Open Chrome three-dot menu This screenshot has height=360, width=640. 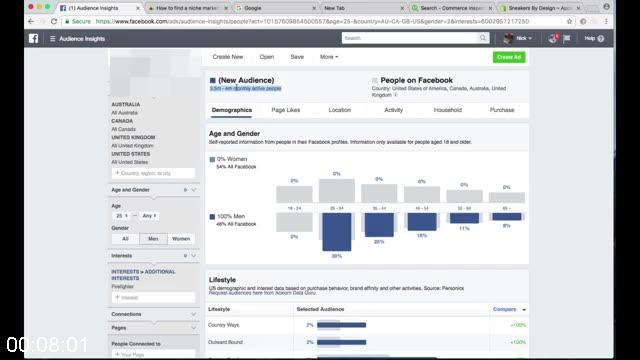pyautogui.click(x=606, y=21)
